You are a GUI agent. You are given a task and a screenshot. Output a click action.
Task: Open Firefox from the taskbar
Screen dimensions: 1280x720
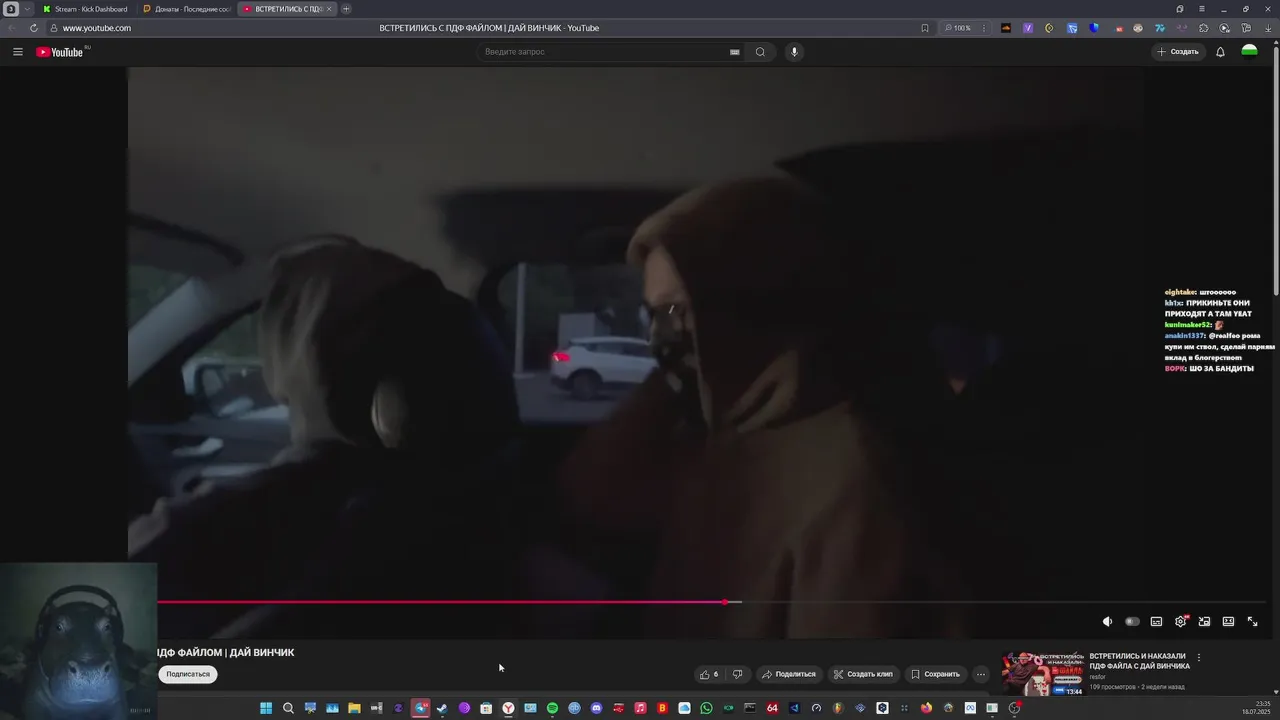[x=926, y=708]
